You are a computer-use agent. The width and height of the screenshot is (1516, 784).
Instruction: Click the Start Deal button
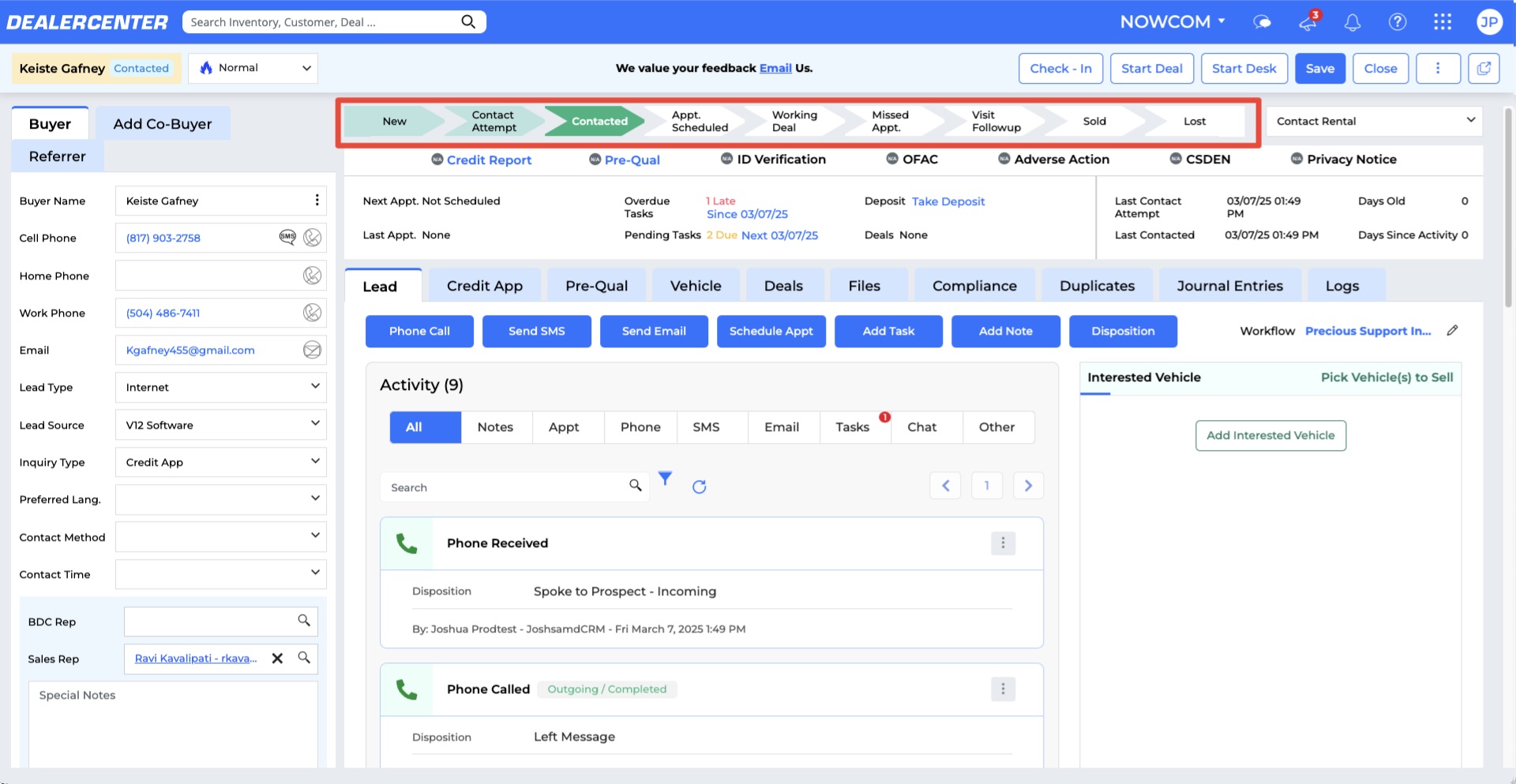(x=1151, y=69)
